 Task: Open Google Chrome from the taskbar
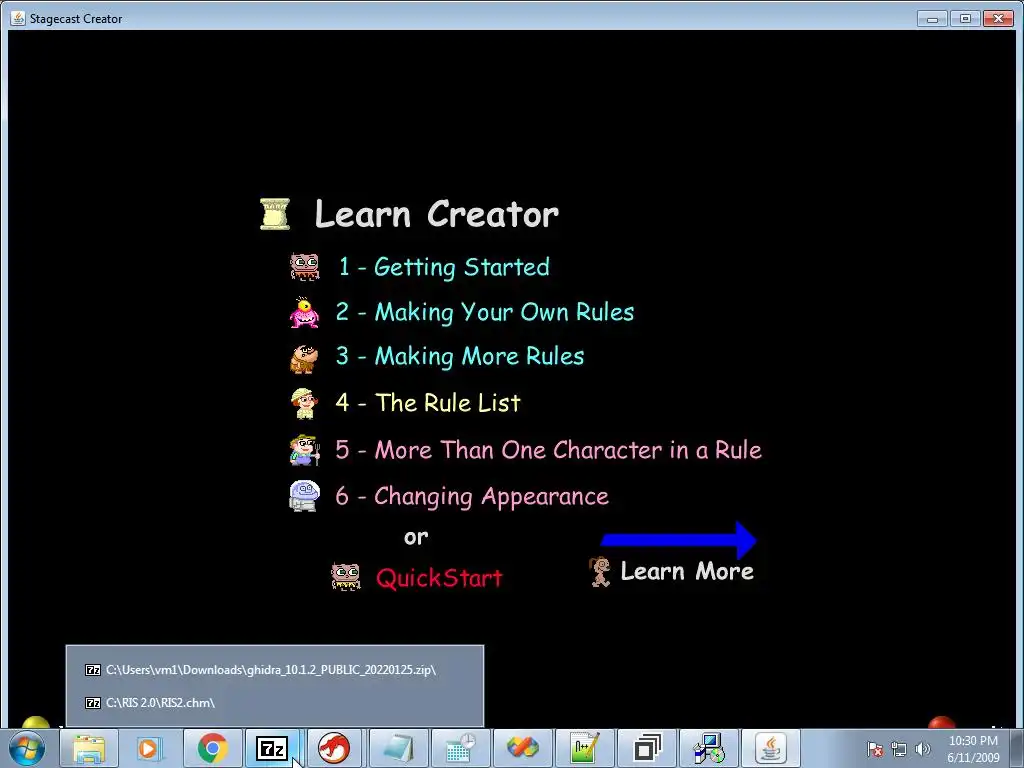pos(212,749)
